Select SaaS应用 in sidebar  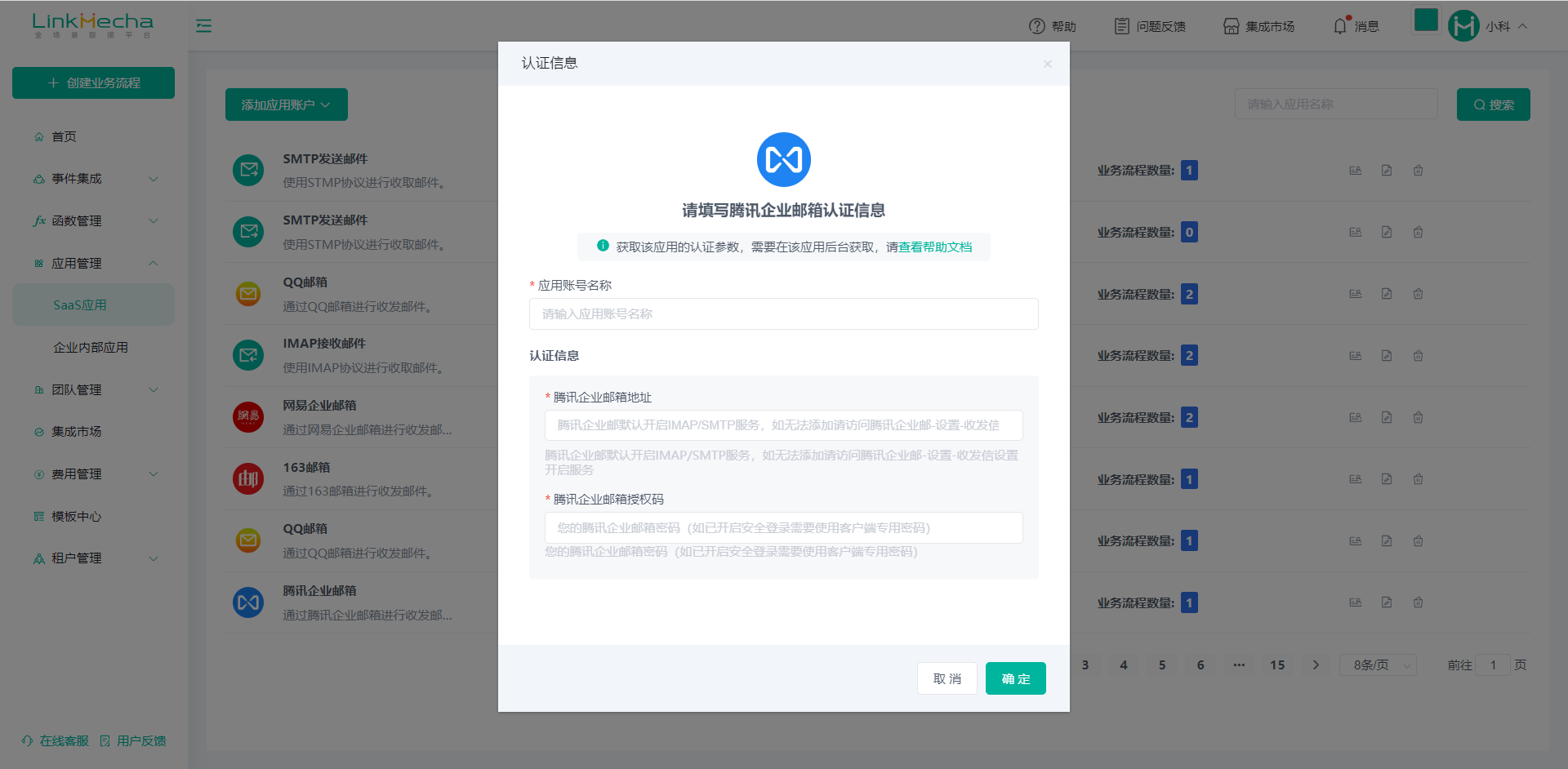click(94, 304)
